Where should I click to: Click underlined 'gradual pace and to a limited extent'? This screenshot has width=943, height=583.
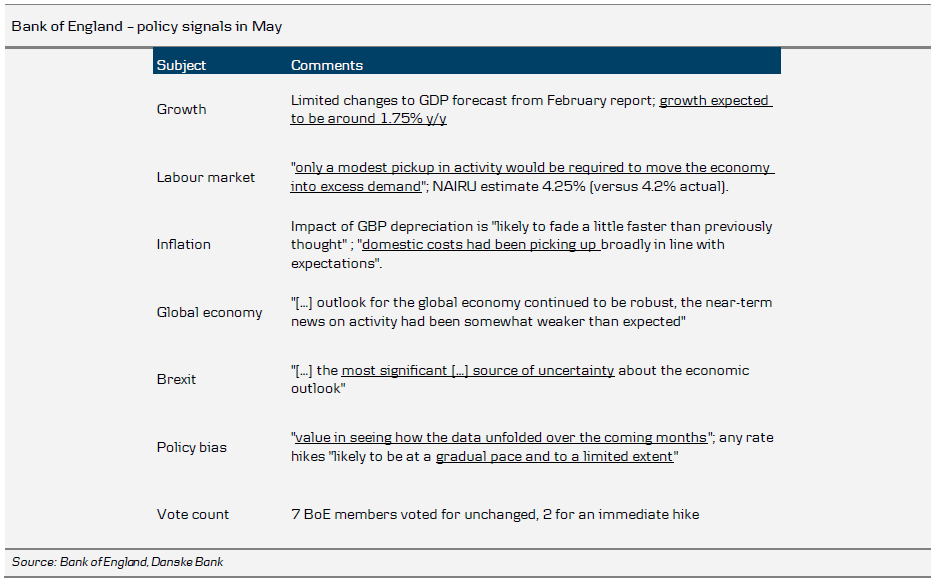555,456
